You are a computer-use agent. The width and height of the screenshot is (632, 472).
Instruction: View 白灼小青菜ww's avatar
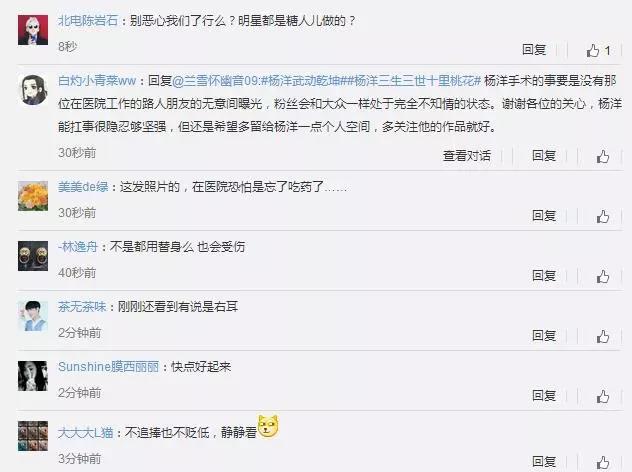click(x=33, y=89)
